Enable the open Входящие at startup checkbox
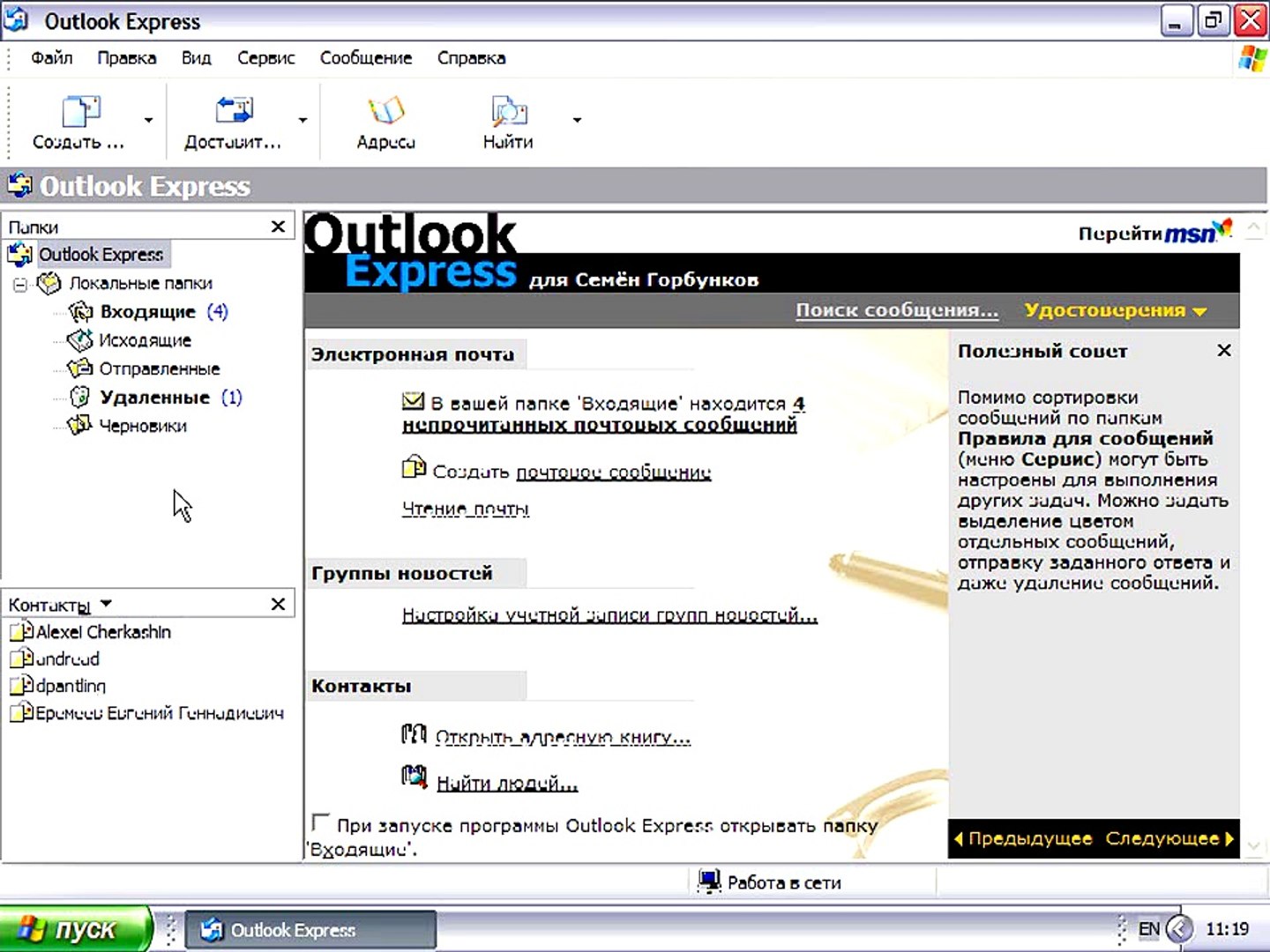This screenshot has height=952, width=1270. (x=320, y=822)
